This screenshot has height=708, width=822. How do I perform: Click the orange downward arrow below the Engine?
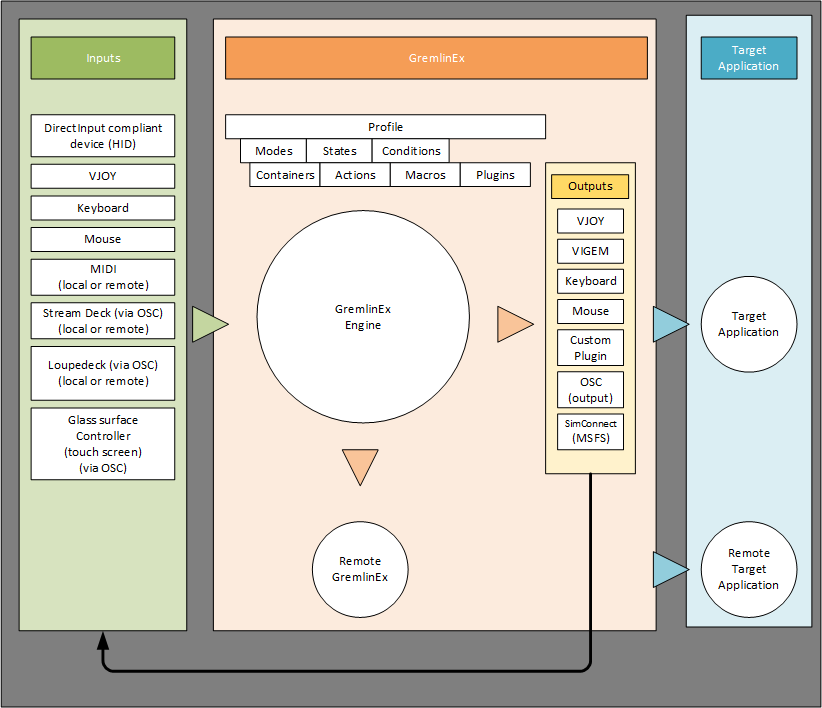360,464
